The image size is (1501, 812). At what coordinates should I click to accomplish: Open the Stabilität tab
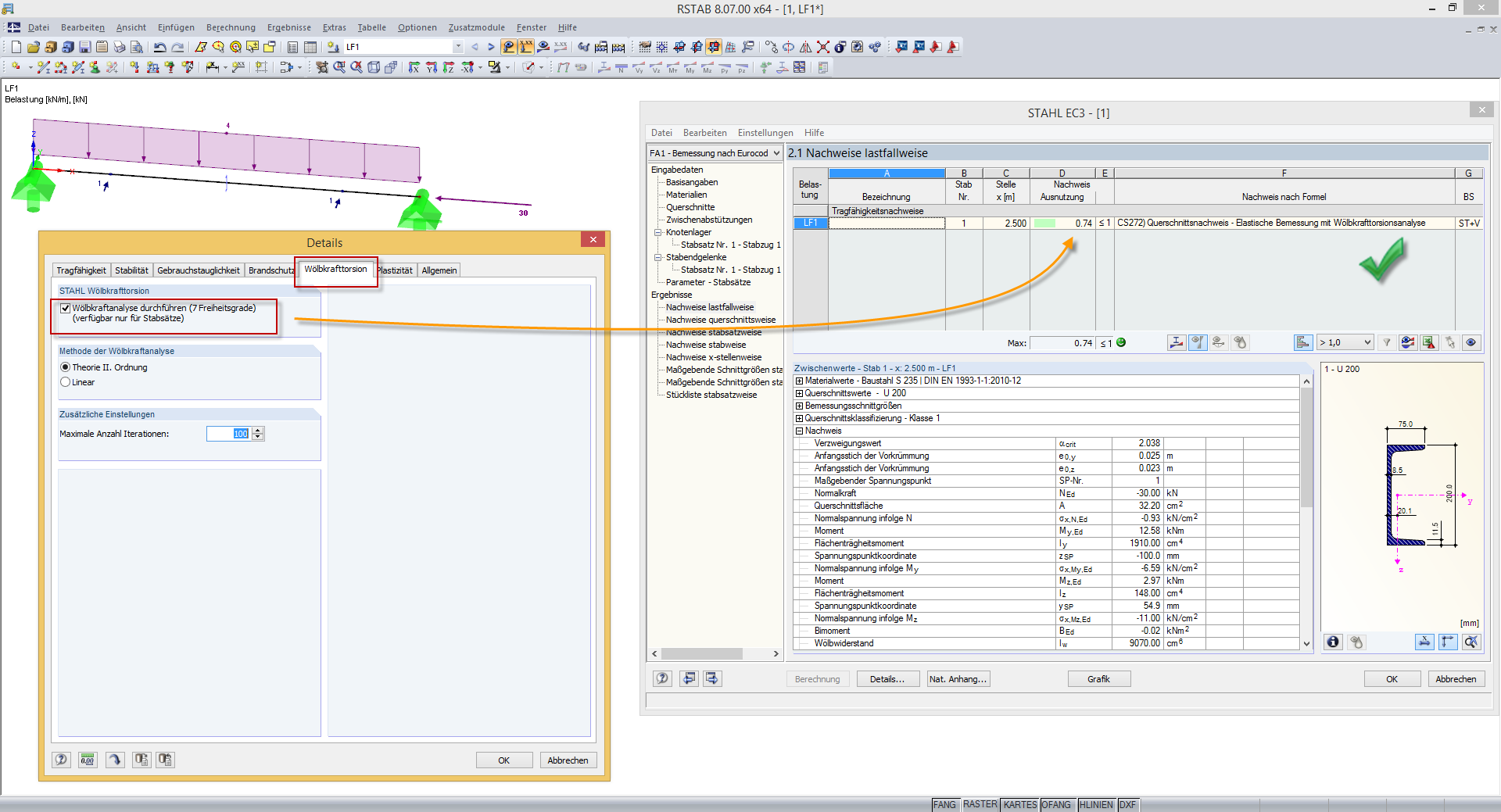[131, 270]
